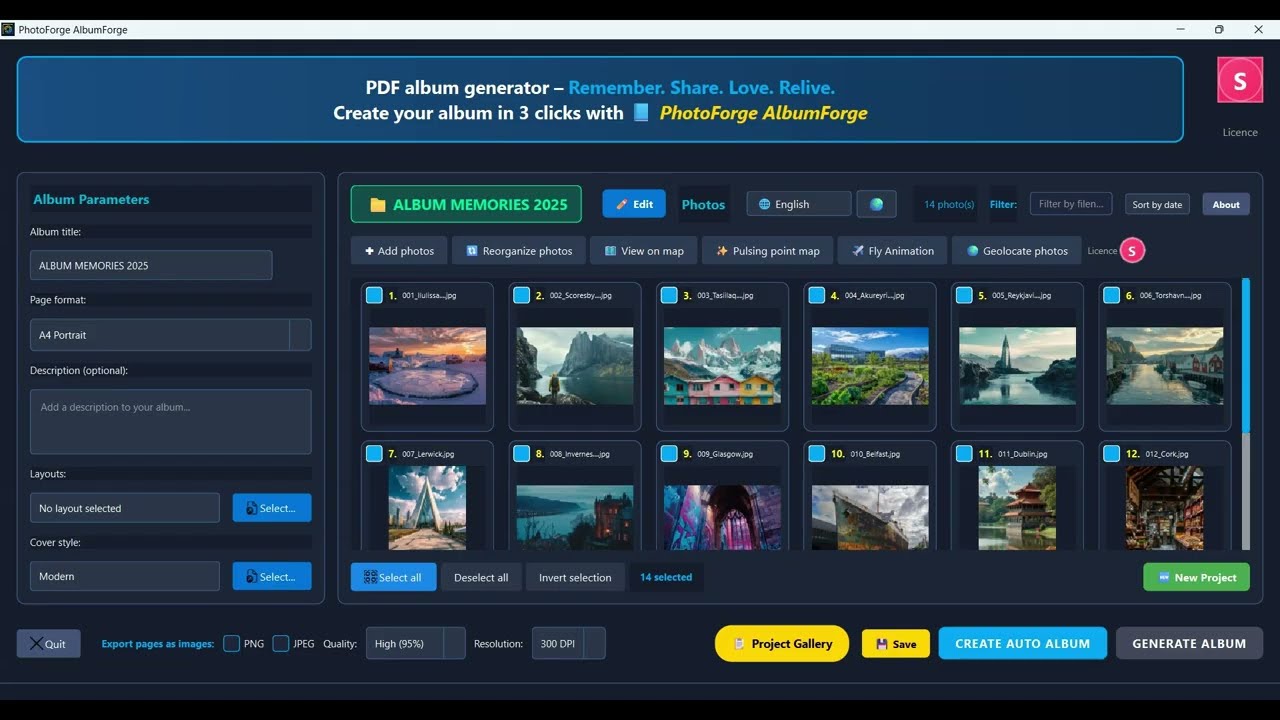Add photos with the plus button

[x=399, y=251]
